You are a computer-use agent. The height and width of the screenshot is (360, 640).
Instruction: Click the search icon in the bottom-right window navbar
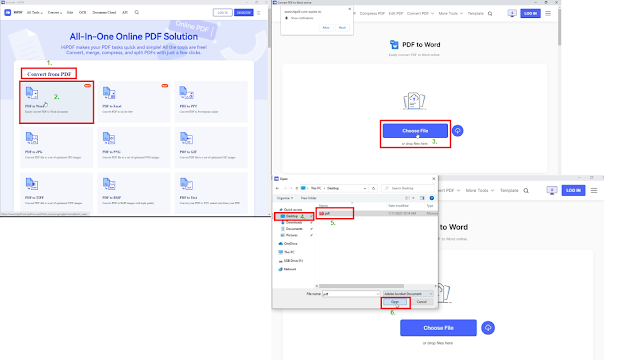point(526,191)
